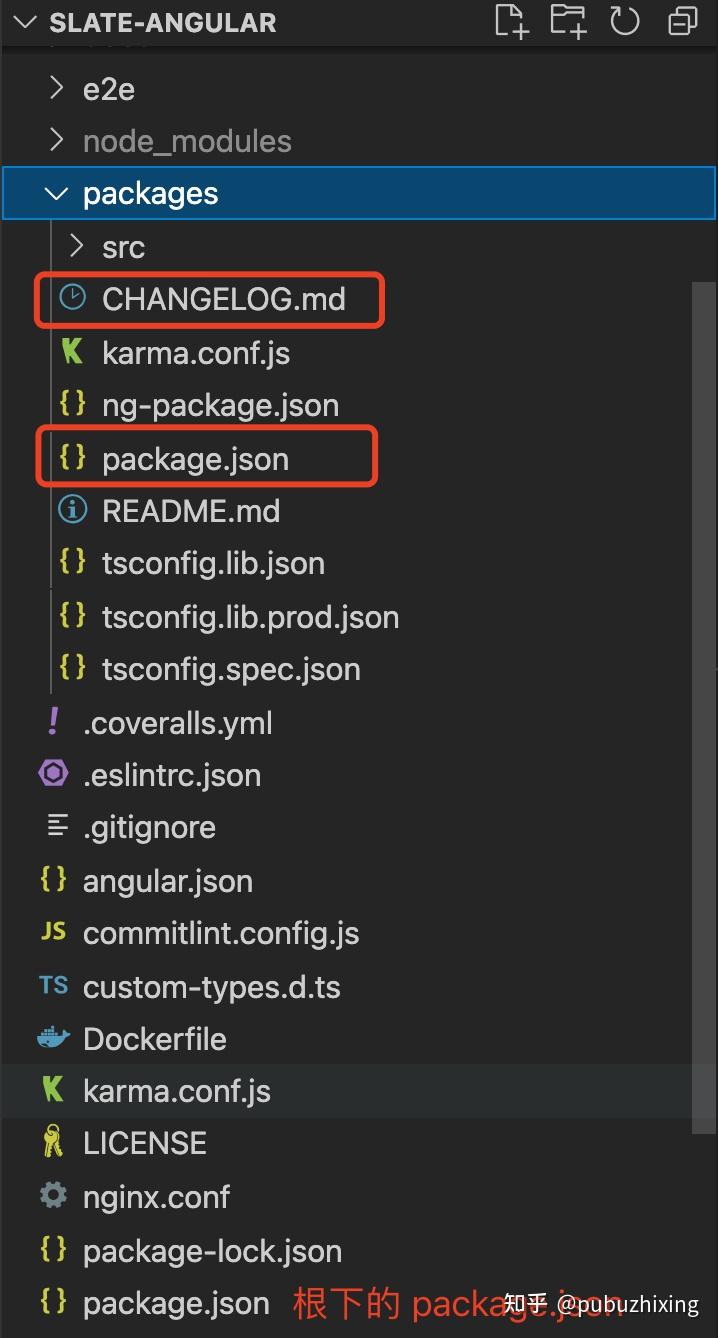Click the README.md info icon
The image size is (718, 1338).
click(x=73, y=510)
